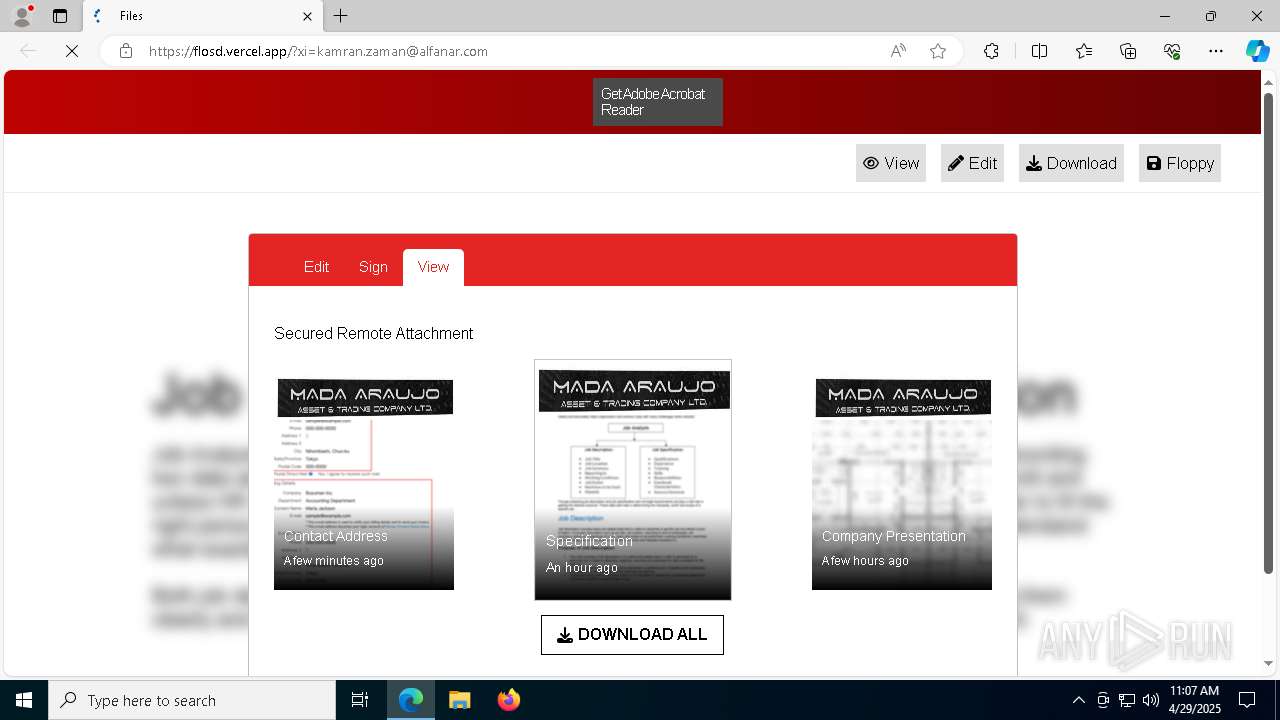1280x720 pixels.
Task: Stop loading the page
Action: pyautogui.click(x=72, y=51)
